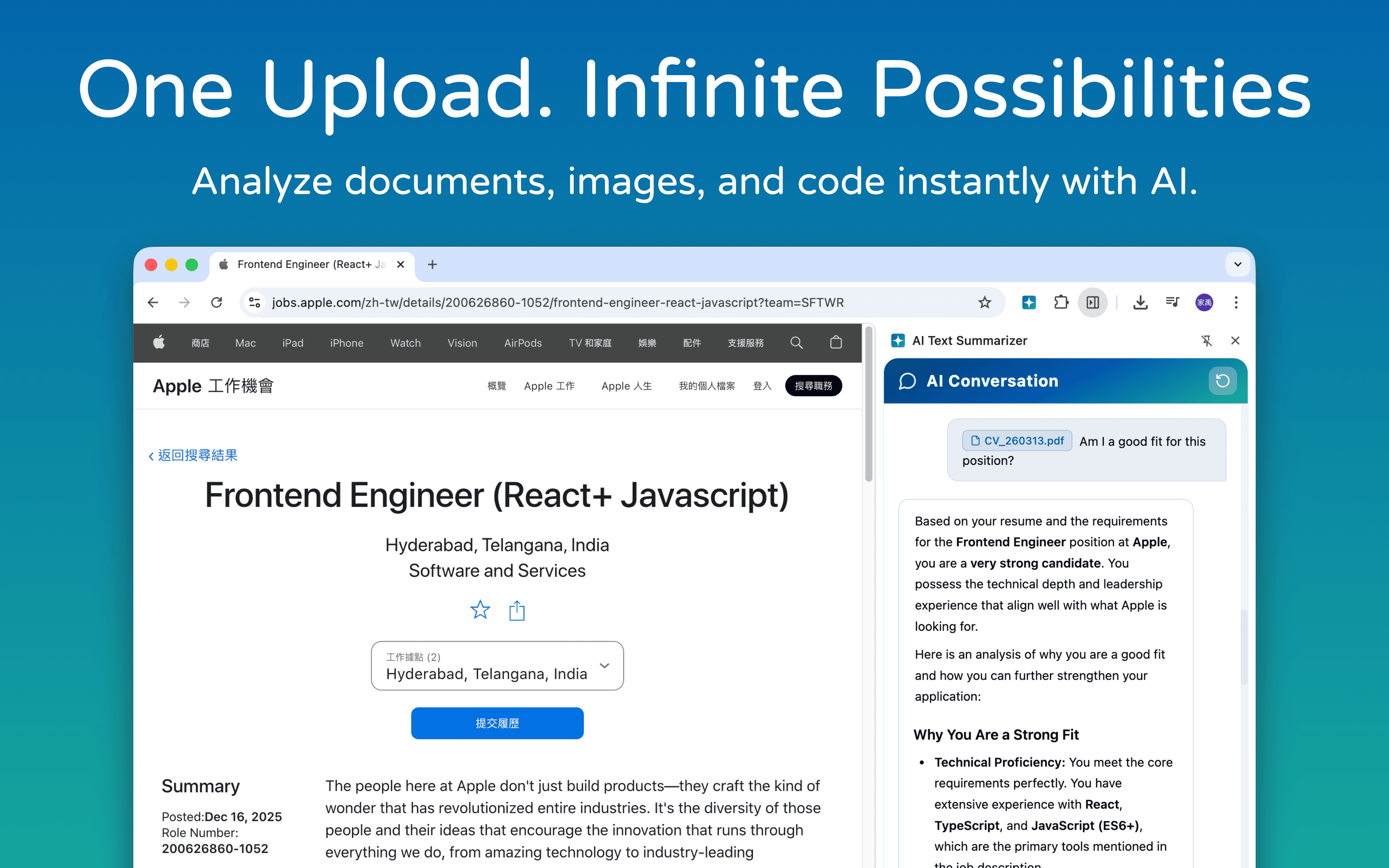This screenshot has width=1389, height=868.
Task: Open the Chrome three-dot menu
Action: pos(1236,303)
